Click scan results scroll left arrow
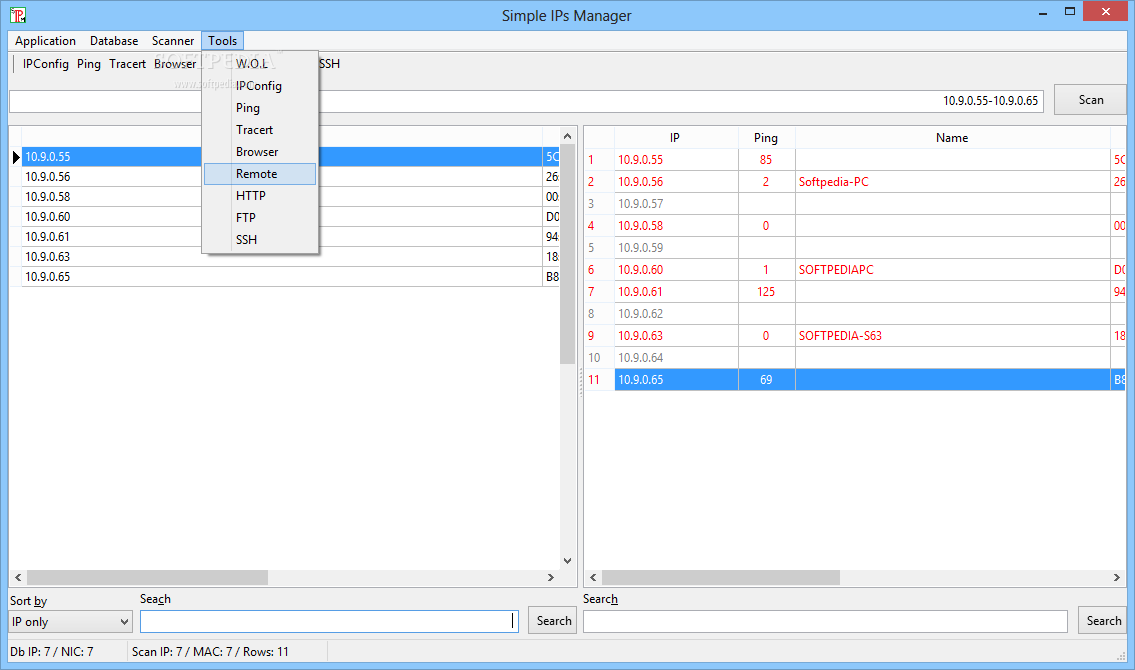The height and width of the screenshot is (670, 1135). tap(593, 577)
